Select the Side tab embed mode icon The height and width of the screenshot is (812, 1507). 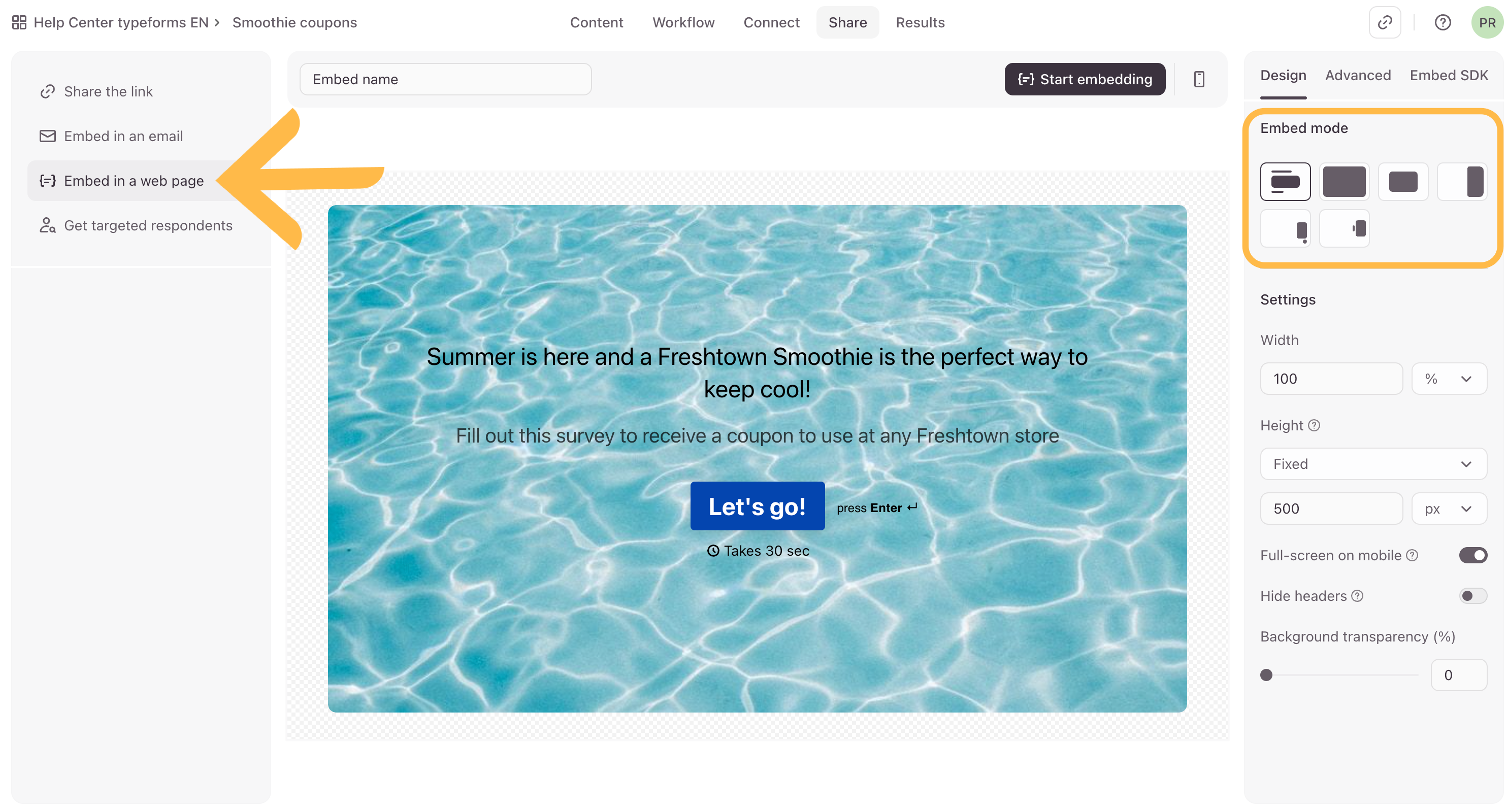(x=1344, y=228)
